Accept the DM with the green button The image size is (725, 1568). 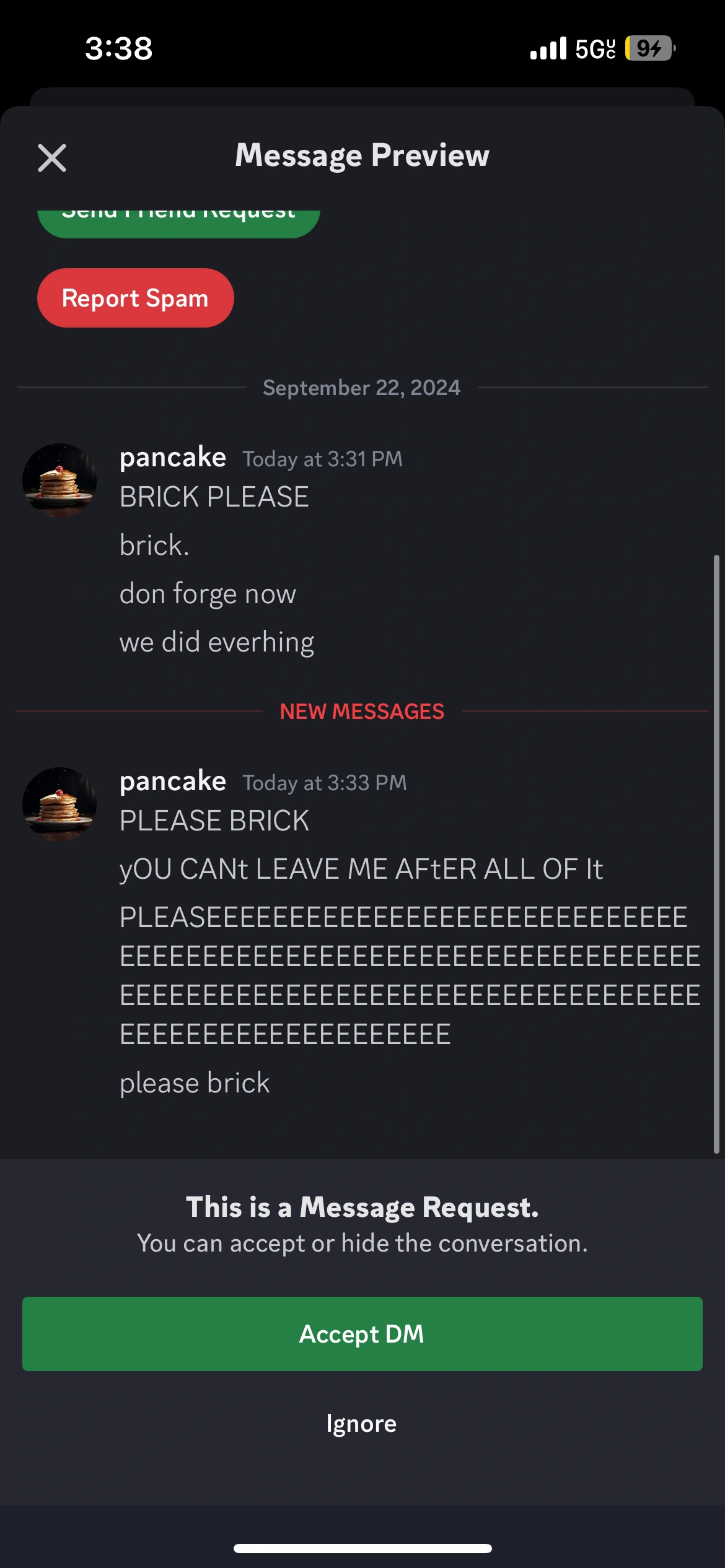tap(362, 1333)
